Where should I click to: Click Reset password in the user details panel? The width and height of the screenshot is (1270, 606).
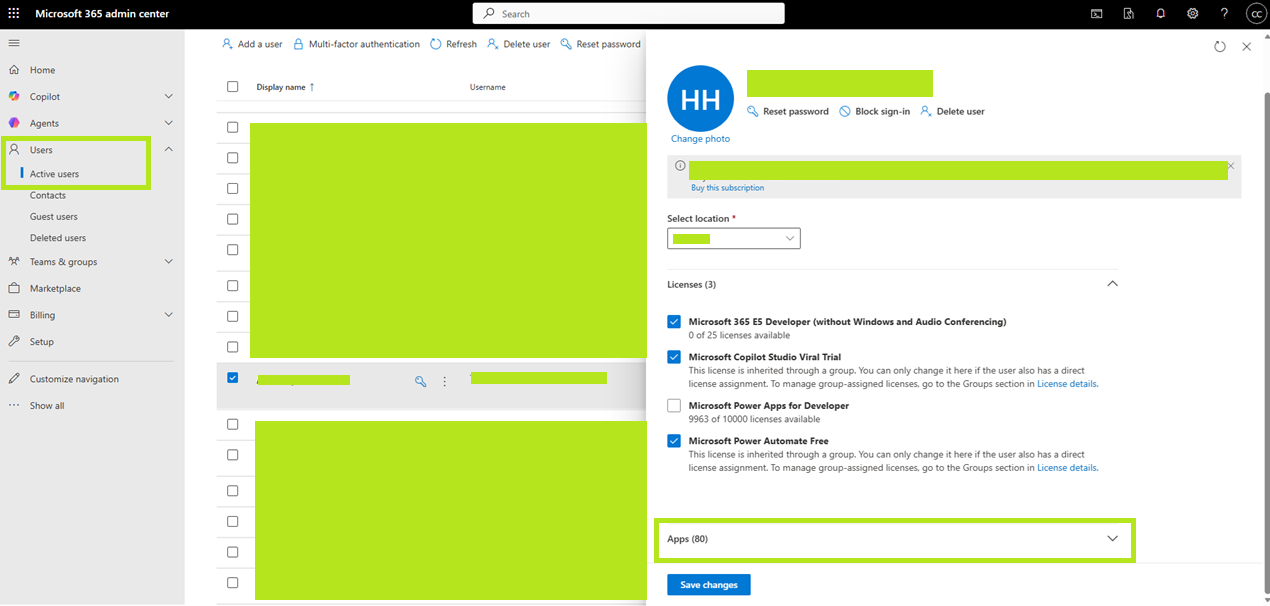pos(788,111)
